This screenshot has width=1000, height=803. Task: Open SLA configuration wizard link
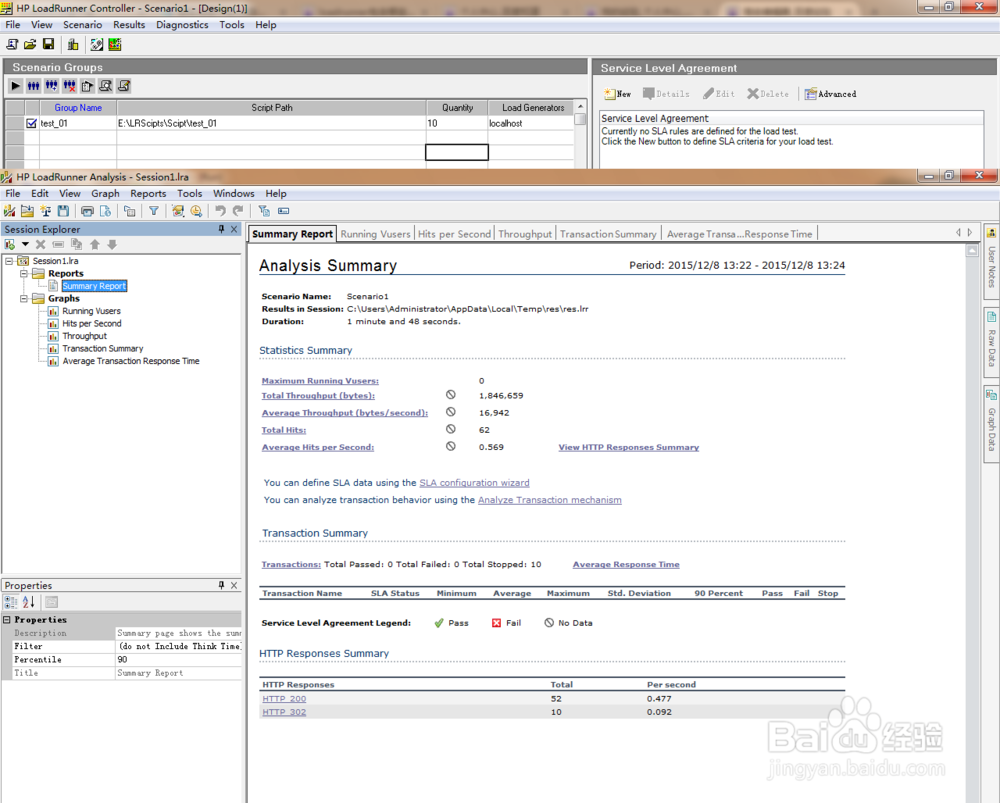[474, 483]
